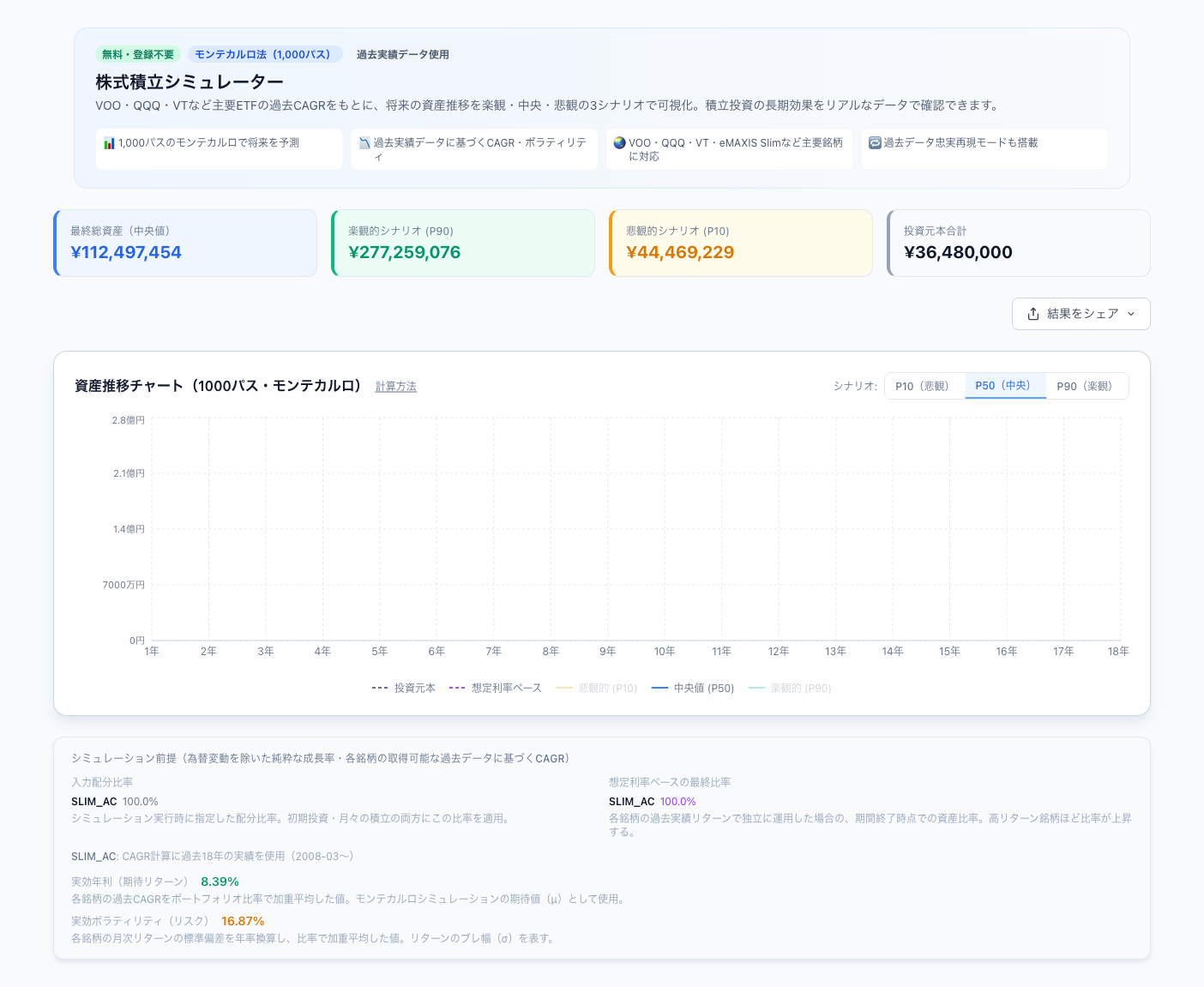The width and height of the screenshot is (1204, 987).
Task: Click the downward trend chart icon
Action: [x=364, y=143]
